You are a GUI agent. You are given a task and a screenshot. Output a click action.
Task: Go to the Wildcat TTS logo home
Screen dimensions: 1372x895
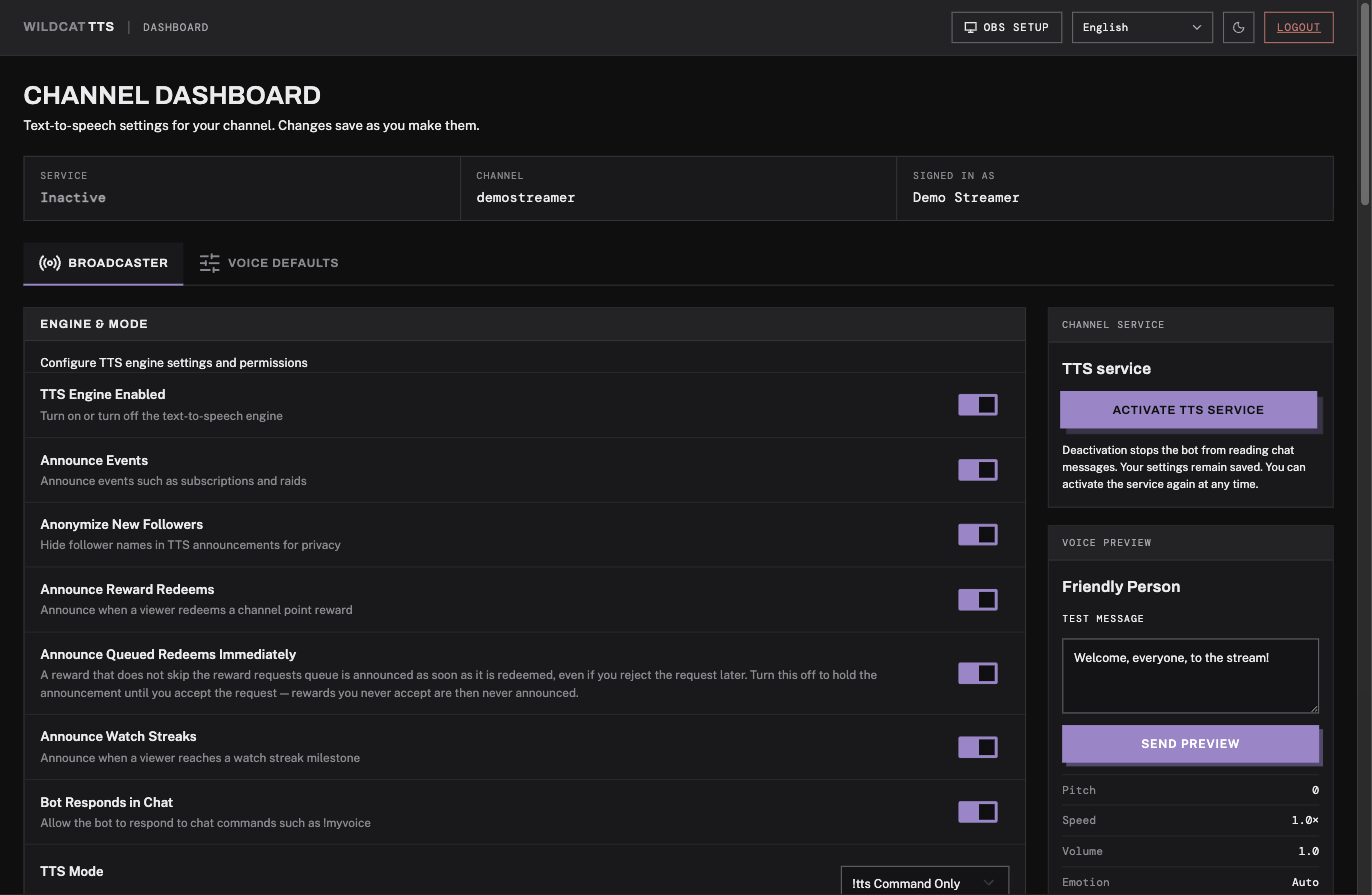click(x=69, y=27)
